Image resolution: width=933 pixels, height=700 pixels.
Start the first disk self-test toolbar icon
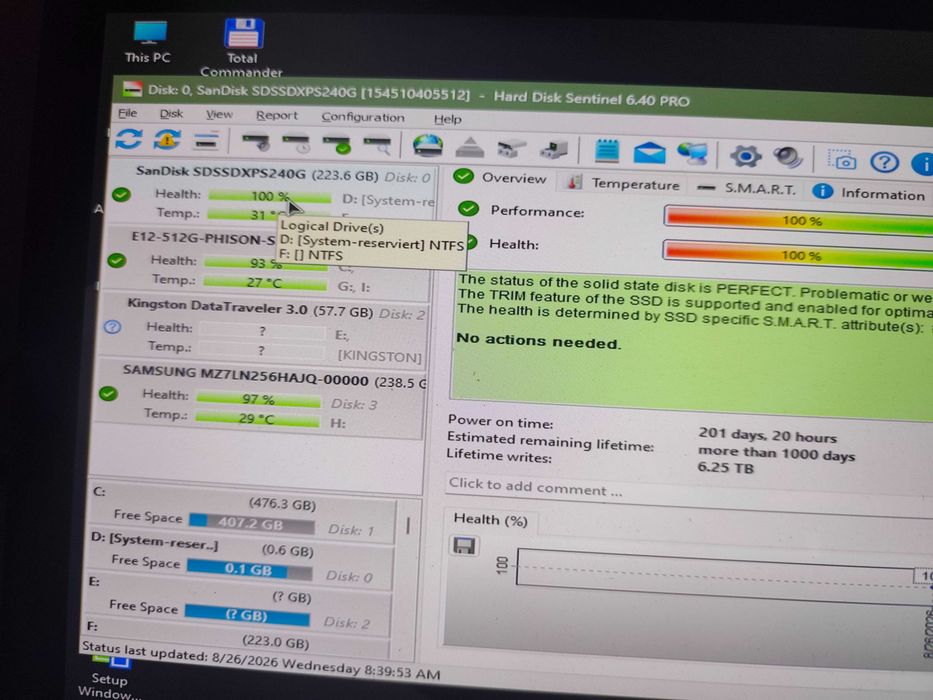256,143
